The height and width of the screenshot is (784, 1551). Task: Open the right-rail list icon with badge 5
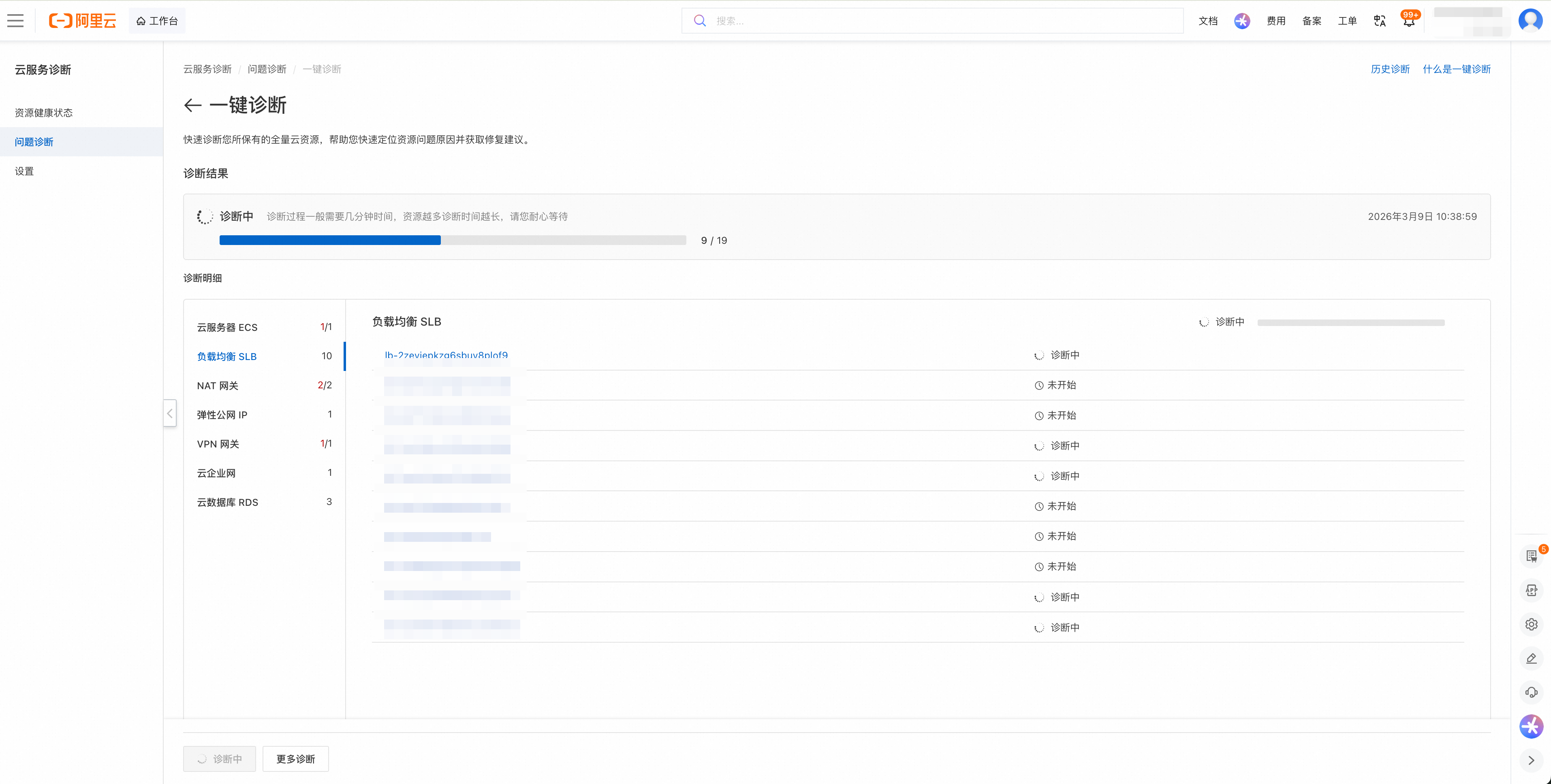[1531, 556]
